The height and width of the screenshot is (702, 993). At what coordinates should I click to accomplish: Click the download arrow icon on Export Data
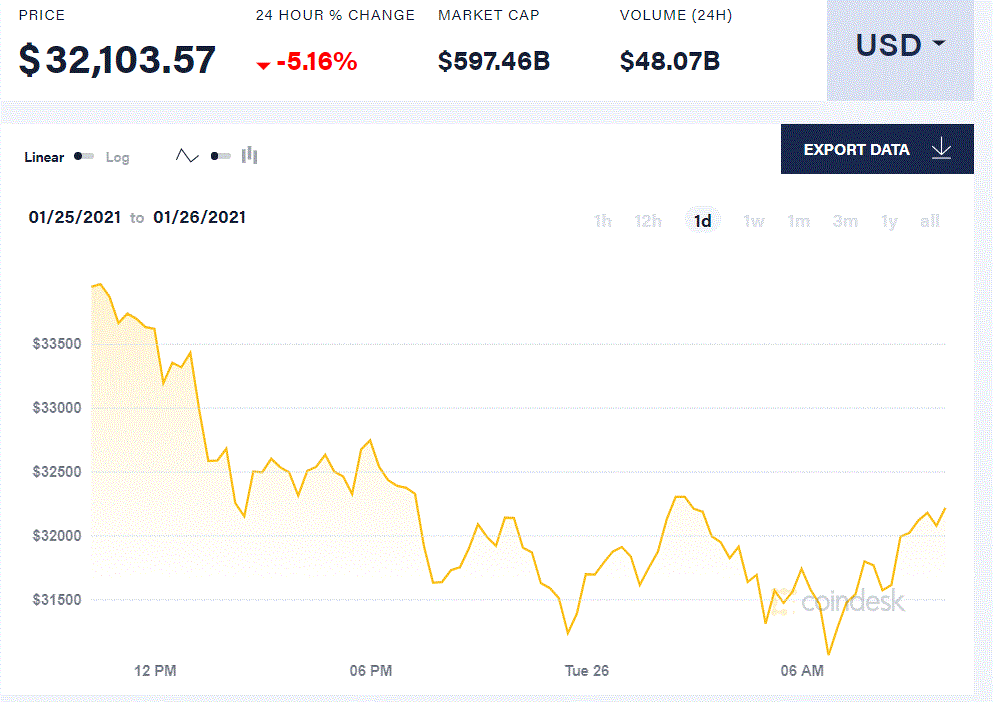coord(942,148)
